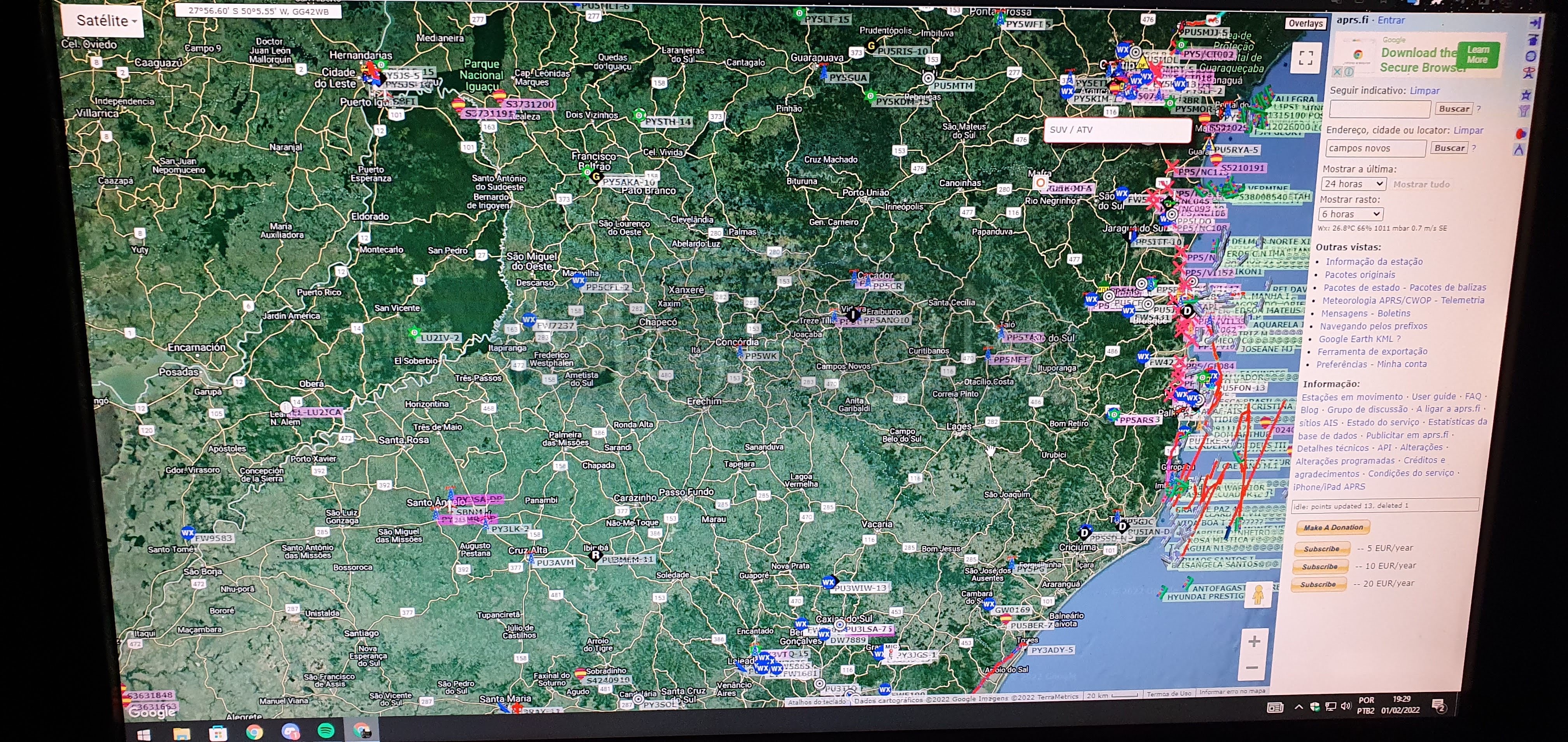1568x742 pixels.
Task: Click Limpar beside Seguir indicativo
Action: point(1424,90)
